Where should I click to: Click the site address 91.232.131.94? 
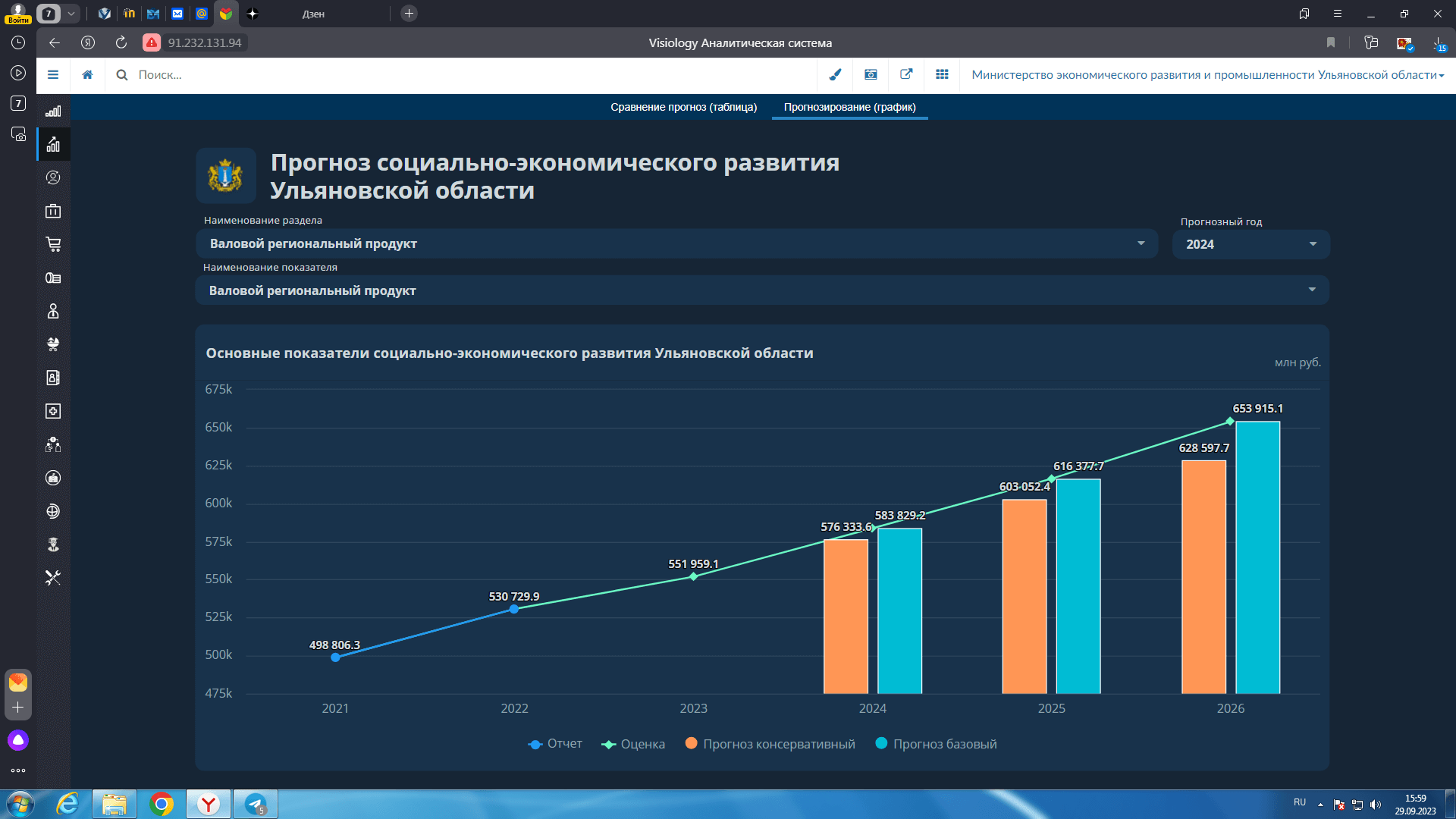point(205,42)
